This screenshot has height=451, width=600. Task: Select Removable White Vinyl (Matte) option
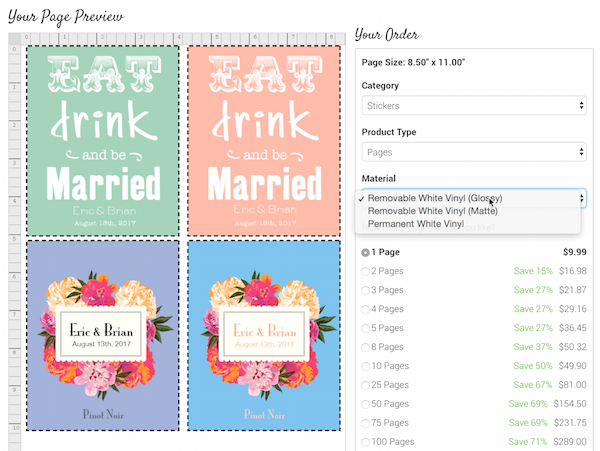click(431, 211)
